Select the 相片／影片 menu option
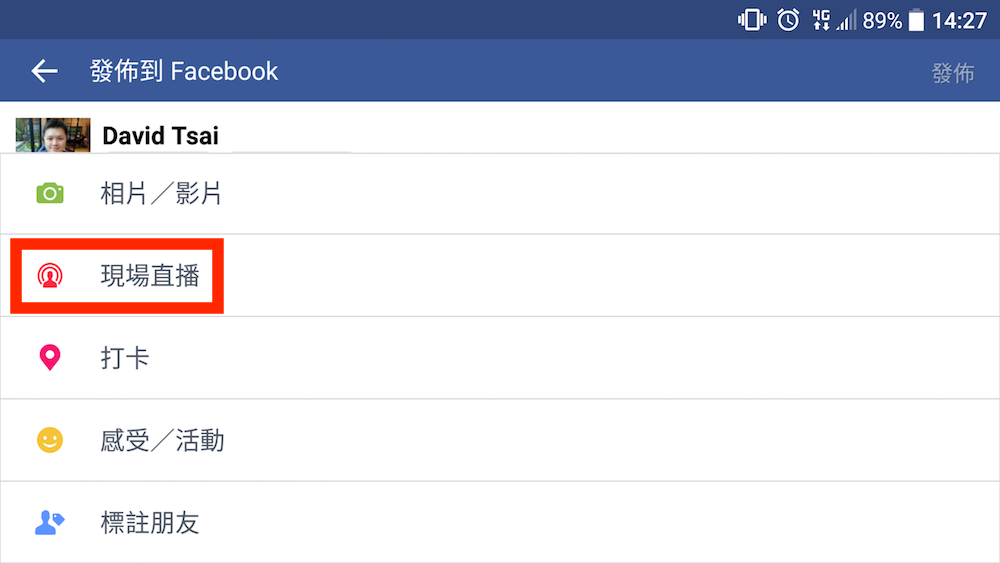The width and height of the screenshot is (1000, 563). pyautogui.click(x=161, y=194)
